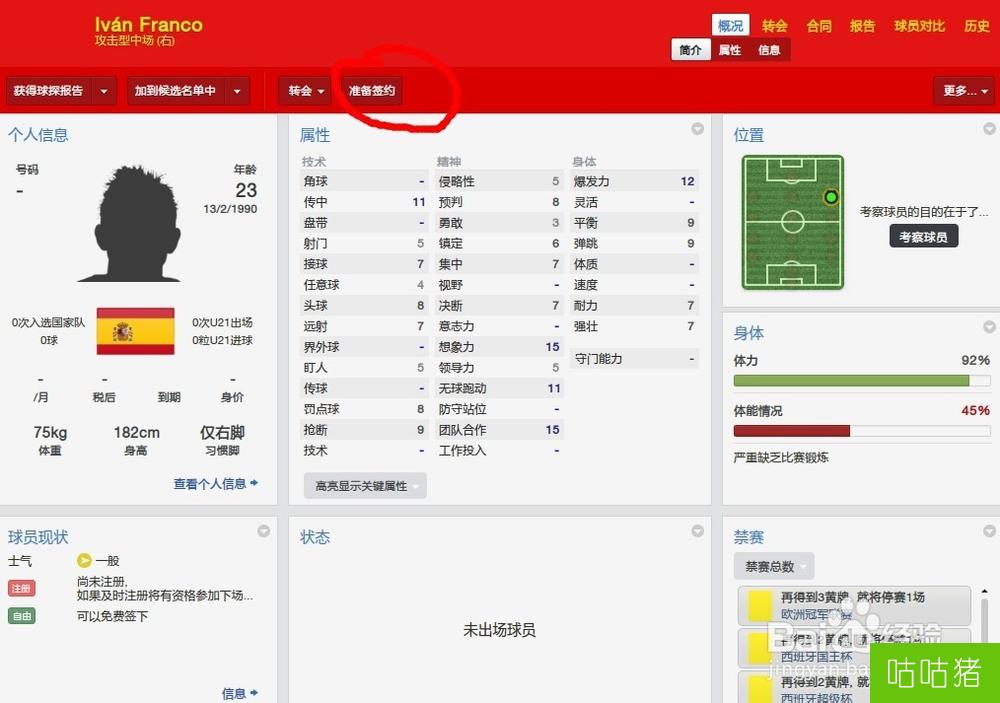Click the 准备签约 button
The width and height of the screenshot is (1000, 703).
tap(372, 91)
